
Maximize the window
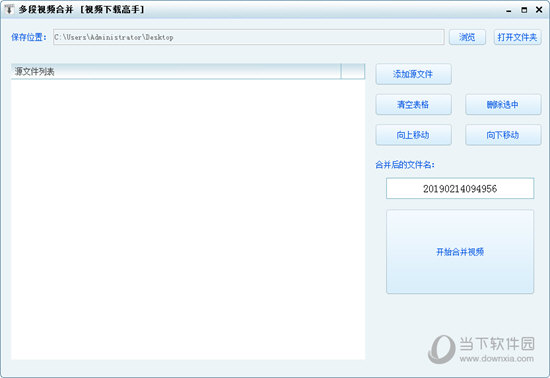(x=524, y=10)
